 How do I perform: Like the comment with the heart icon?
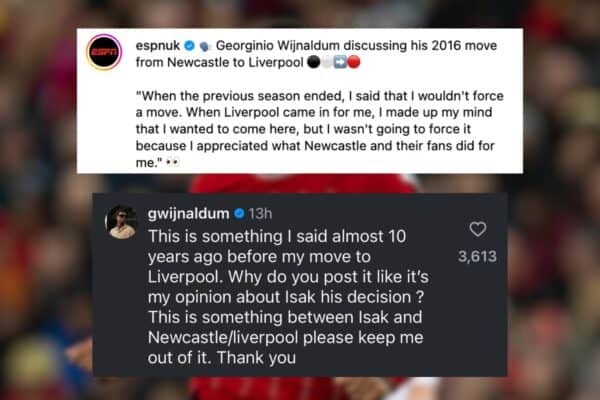click(478, 229)
